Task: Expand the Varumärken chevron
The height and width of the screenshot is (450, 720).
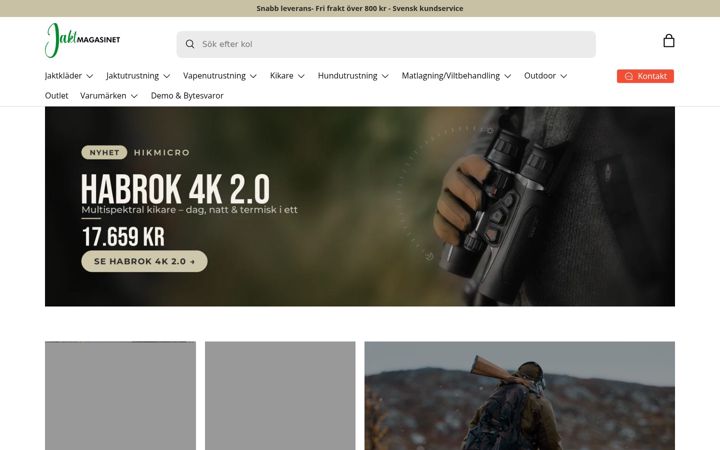Action: [x=134, y=96]
